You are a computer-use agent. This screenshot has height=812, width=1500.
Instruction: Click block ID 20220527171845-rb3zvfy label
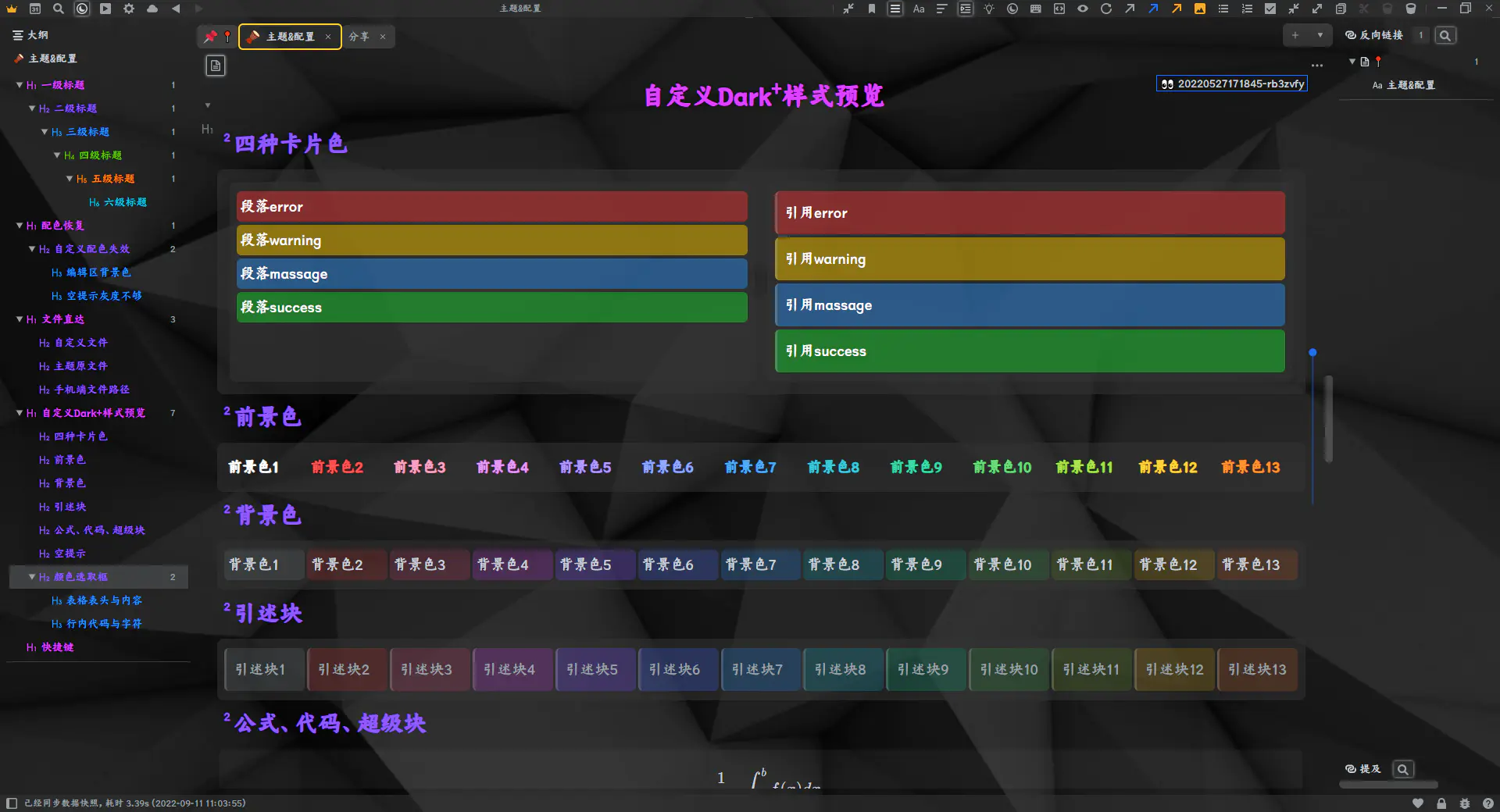click(1232, 84)
